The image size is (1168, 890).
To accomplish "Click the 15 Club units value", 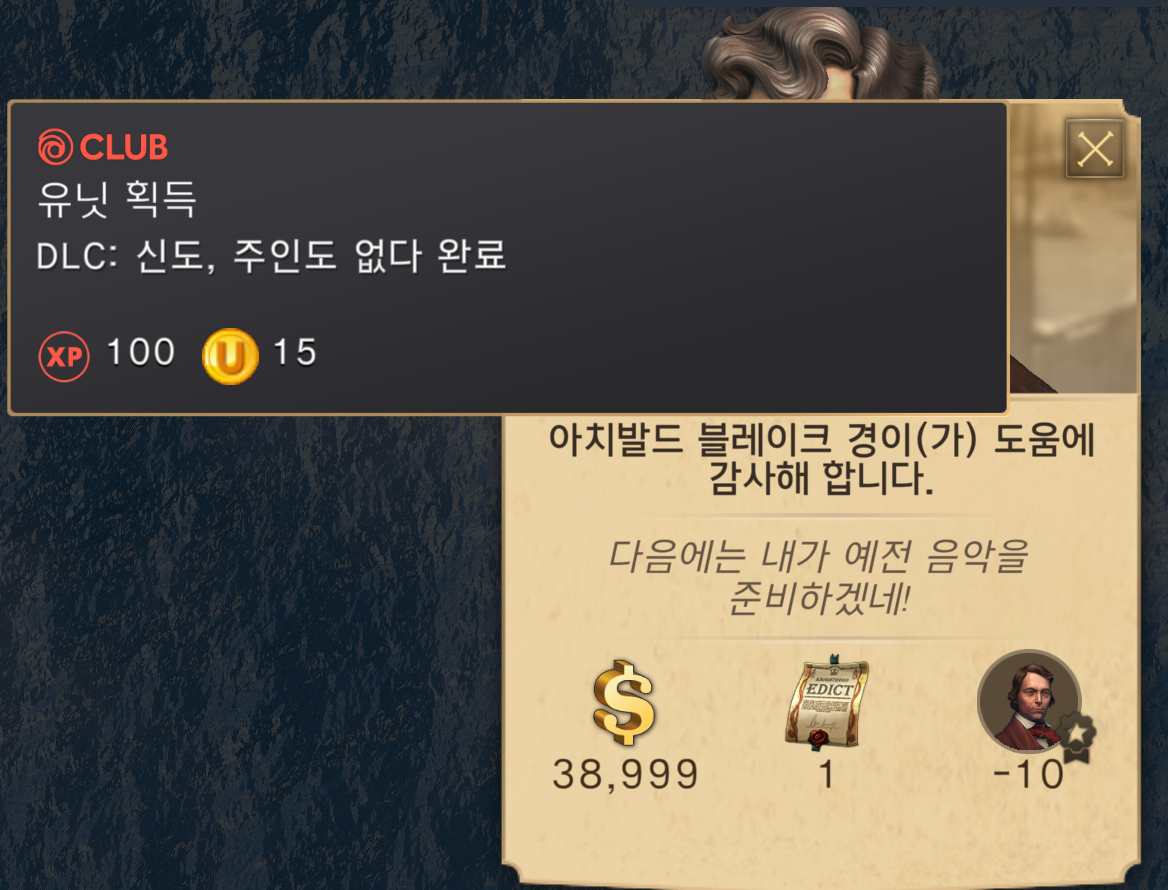I will click(295, 352).
